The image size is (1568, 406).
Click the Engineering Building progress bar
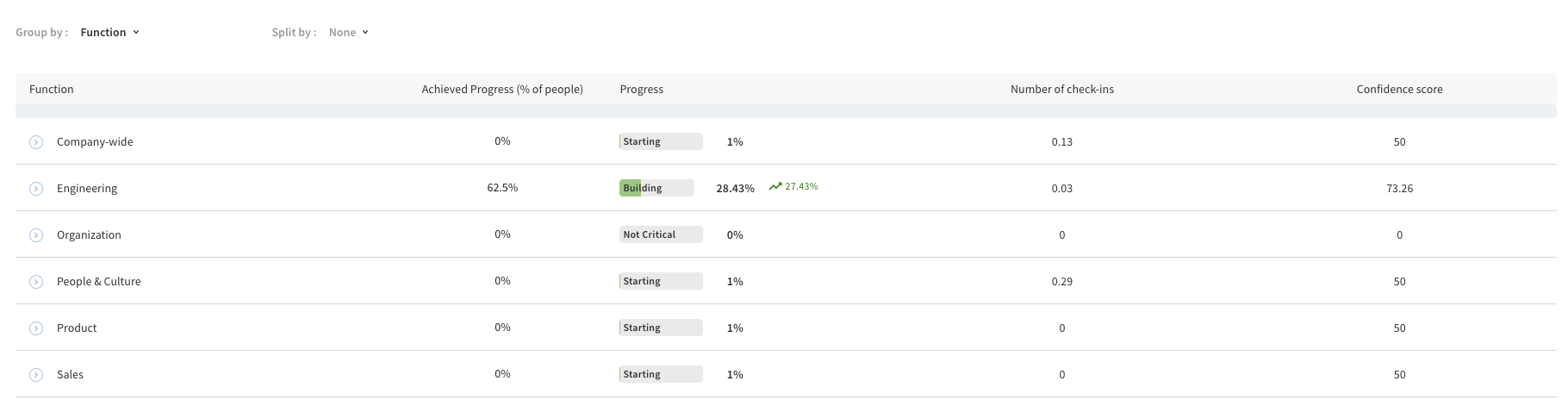tap(656, 188)
